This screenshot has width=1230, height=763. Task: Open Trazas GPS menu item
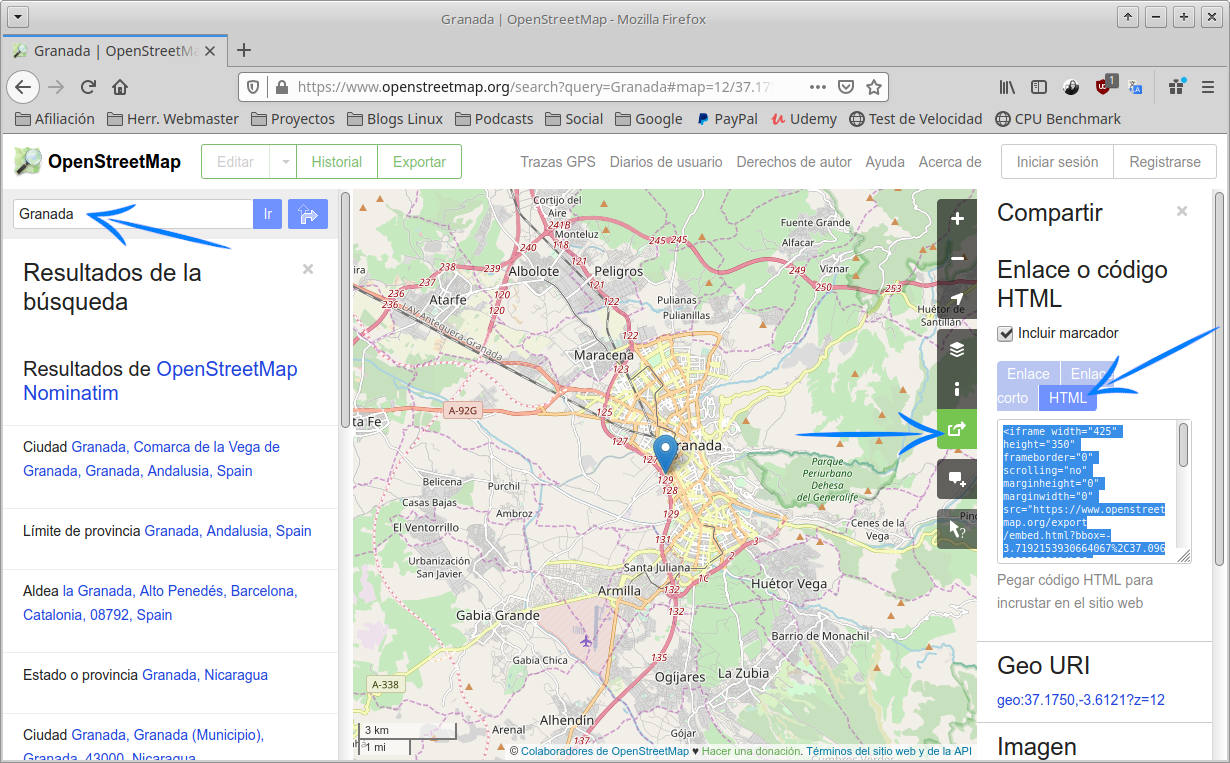[558, 162]
